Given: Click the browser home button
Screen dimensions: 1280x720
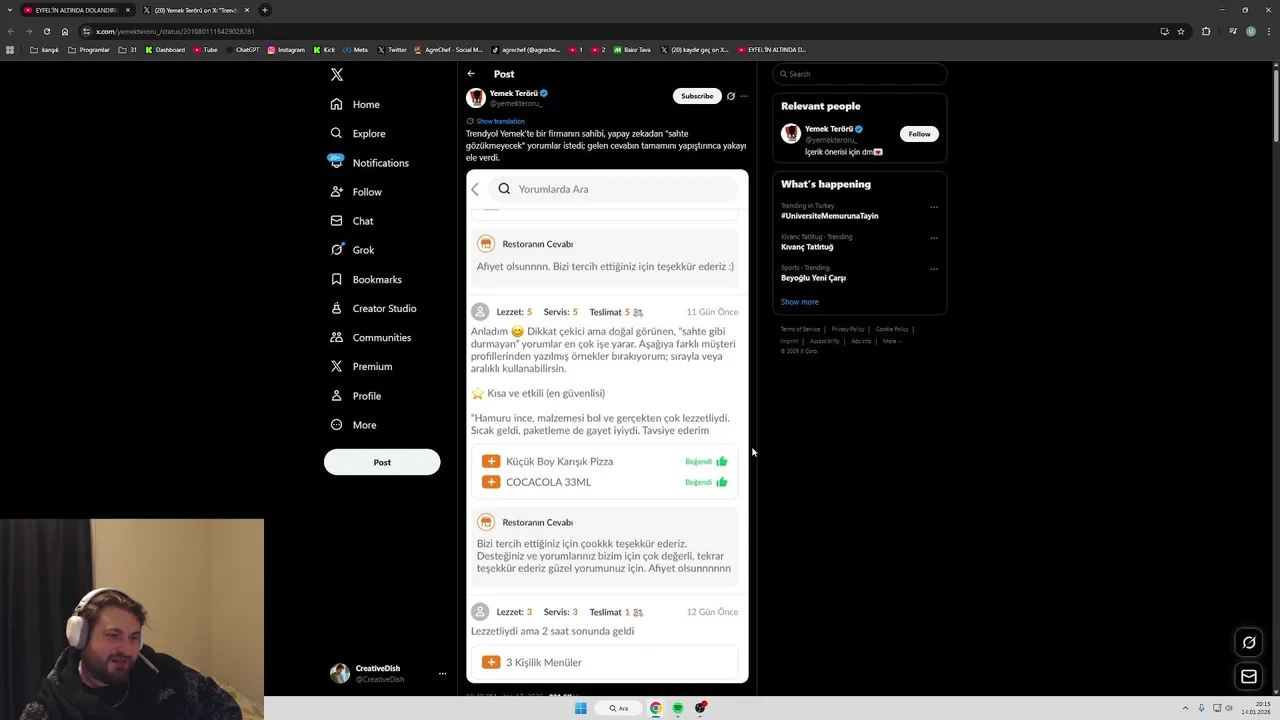Looking at the screenshot, I should click(65, 31).
